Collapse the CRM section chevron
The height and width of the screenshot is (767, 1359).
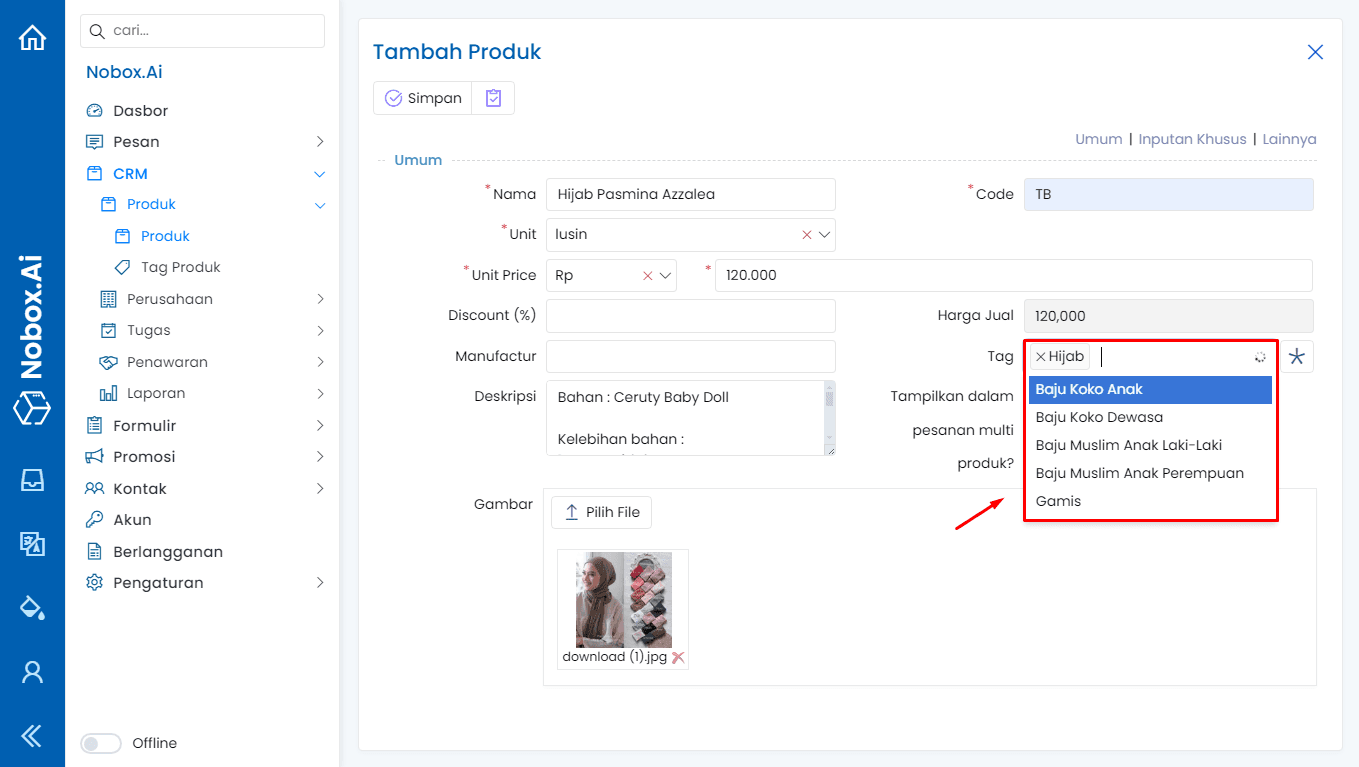[x=319, y=173]
